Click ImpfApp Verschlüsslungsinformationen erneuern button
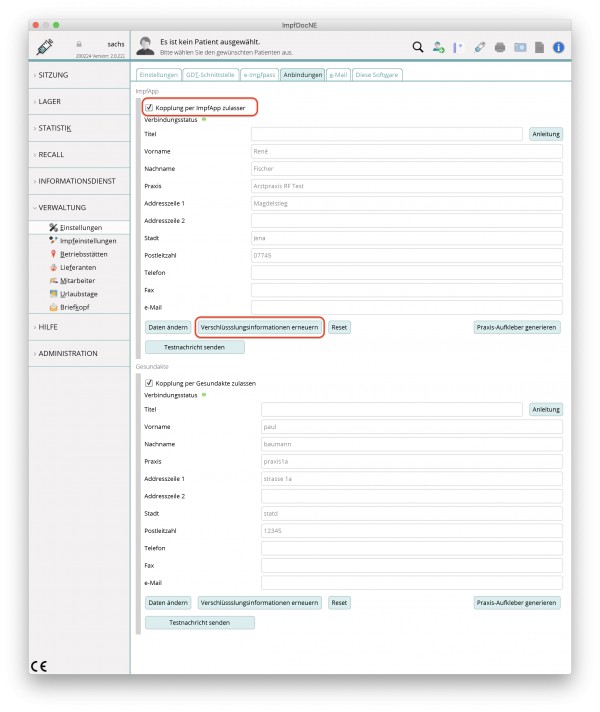The width and height of the screenshot is (600, 712). [x=259, y=327]
